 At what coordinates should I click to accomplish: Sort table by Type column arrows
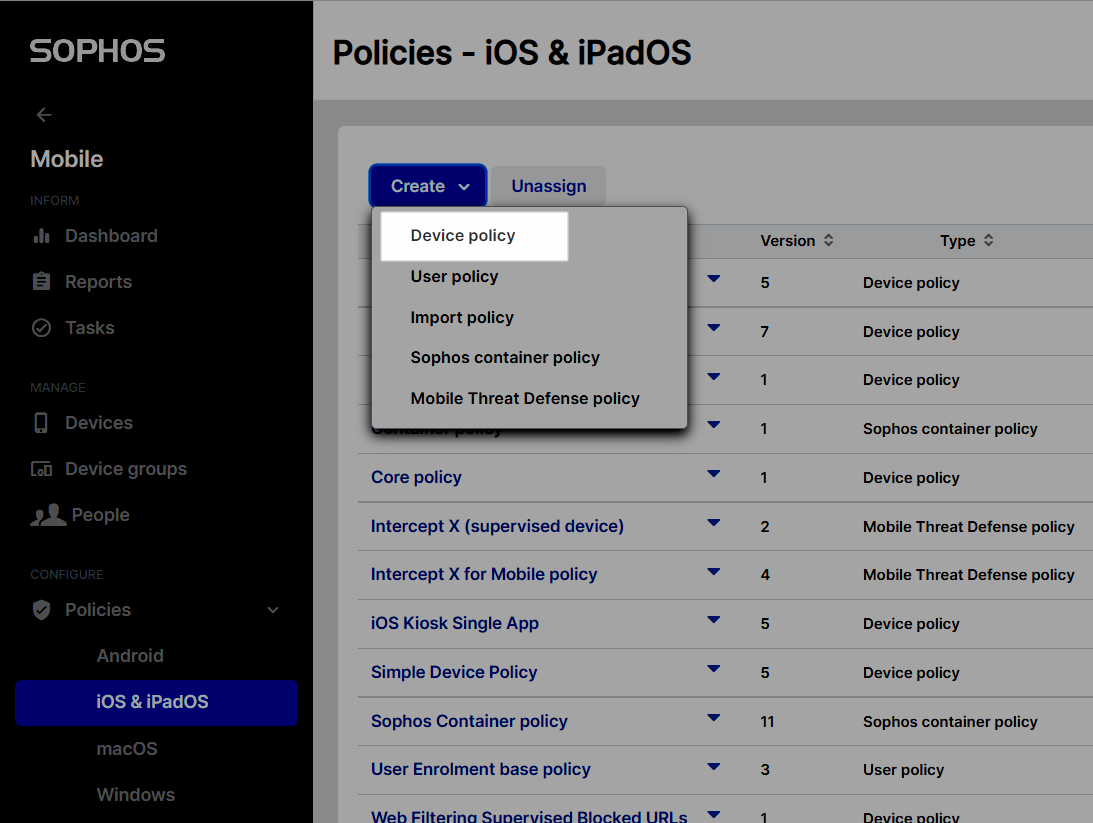pyautogui.click(x=988, y=240)
